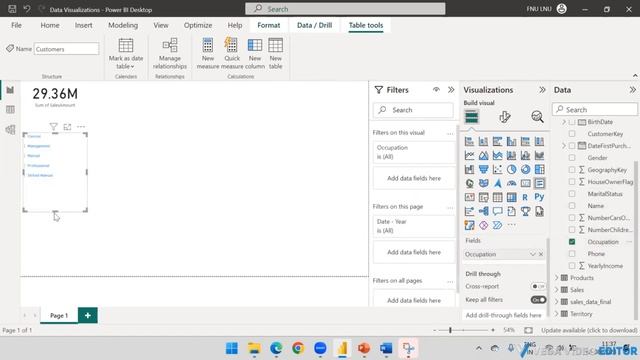
Task: Click Save icon in title bar
Action: click(x=12, y=9)
